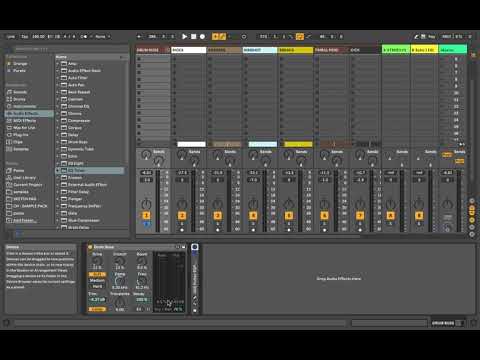Click the Glue Compressor device icon
Viewport: 480px width, 360px height.
click(x=64, y=220)
